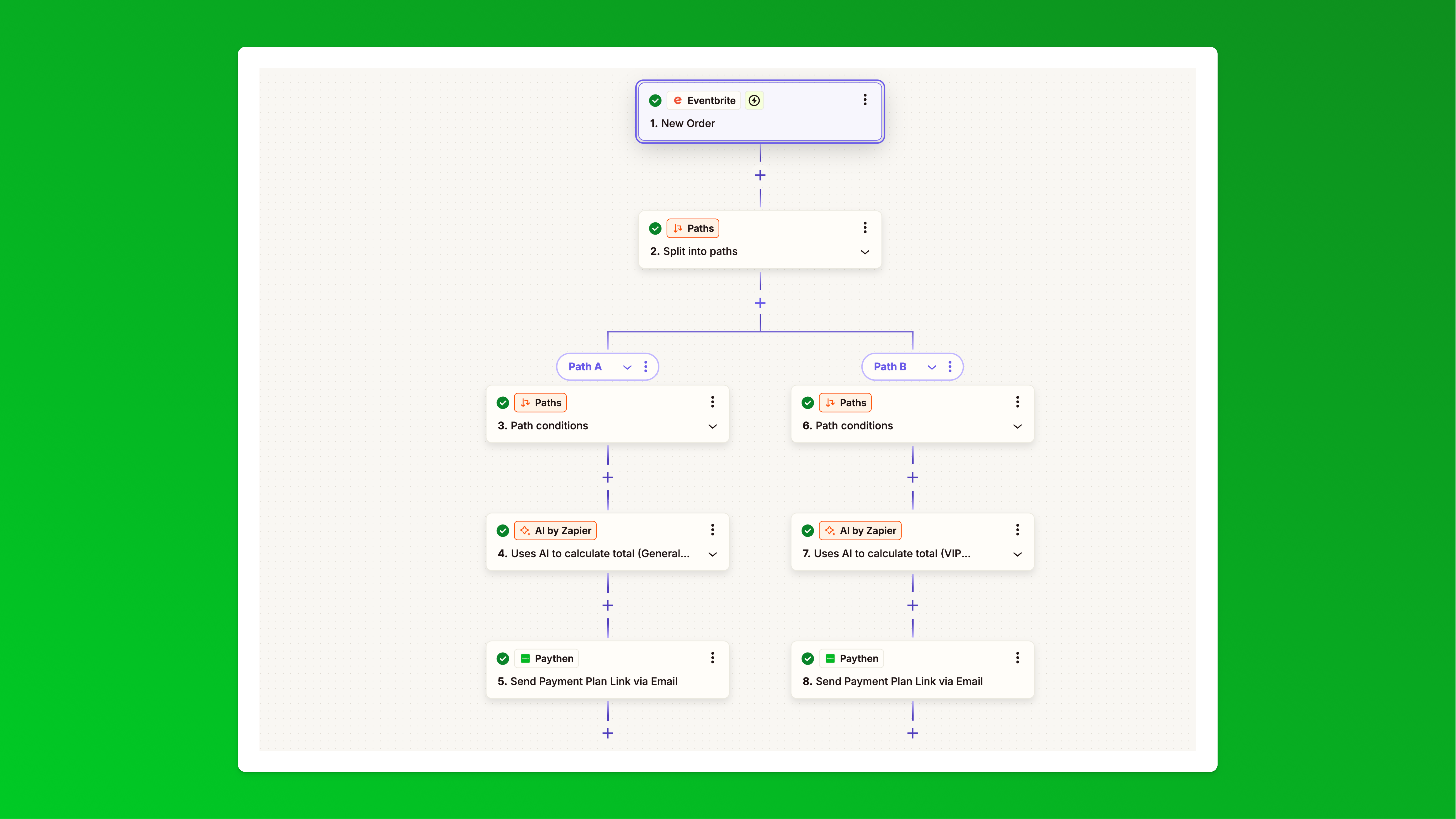Select the '1. New Order' step title
This screenshot has height=819, width=1456.
[x=682, y=123]
